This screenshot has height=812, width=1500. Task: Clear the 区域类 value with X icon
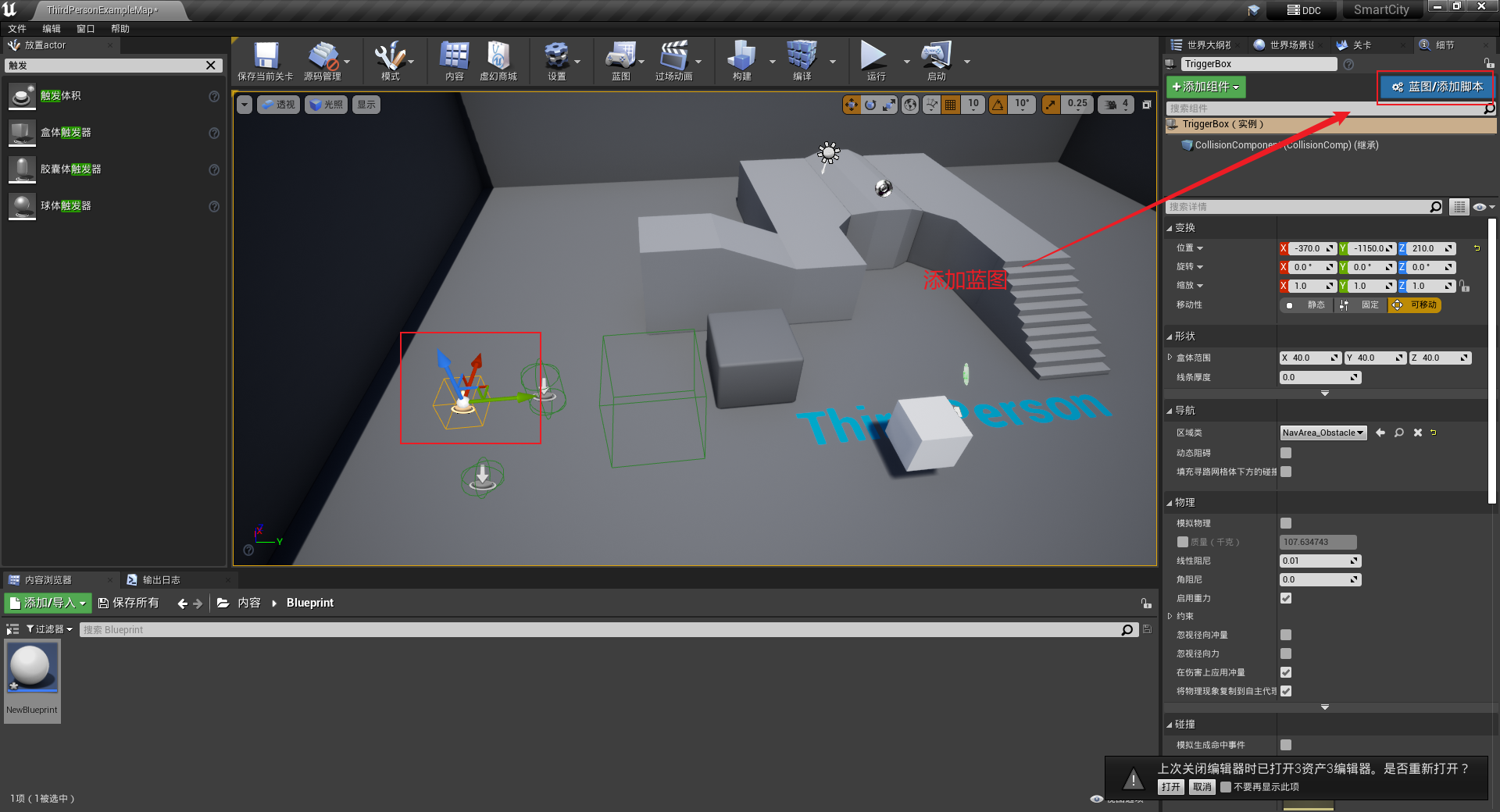pyautogui.click(x=1418, y=433)
